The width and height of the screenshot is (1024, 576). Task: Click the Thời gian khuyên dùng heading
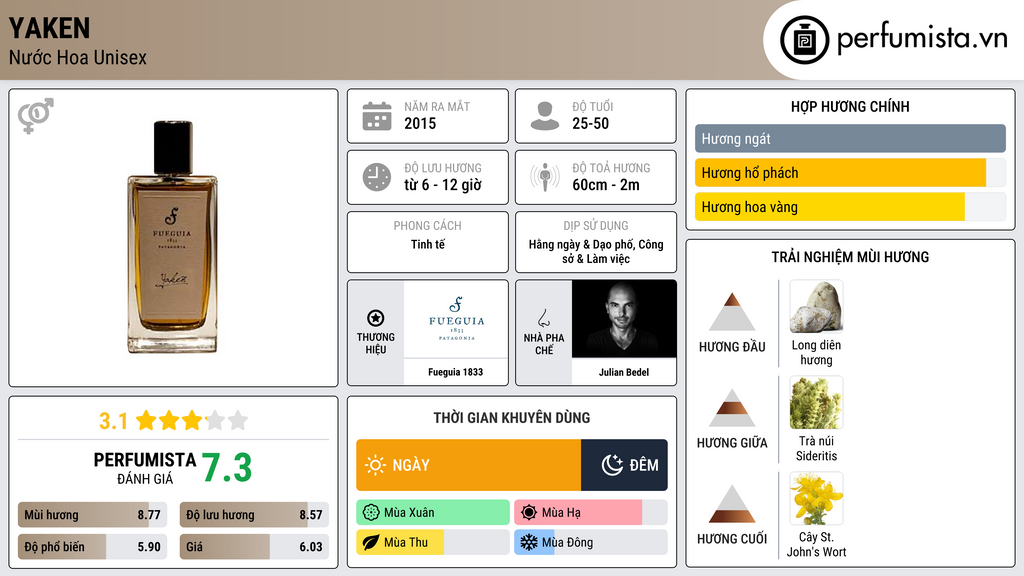[x=512, y=418]
